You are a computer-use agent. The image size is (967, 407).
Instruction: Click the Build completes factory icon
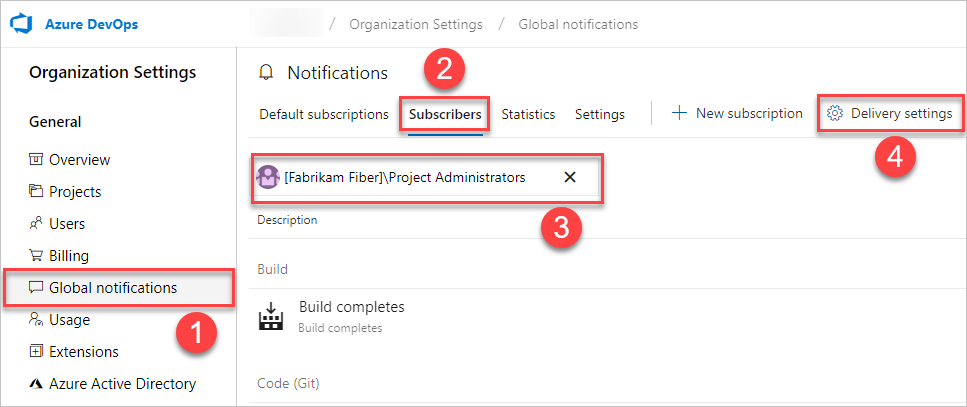coord(270,316)
